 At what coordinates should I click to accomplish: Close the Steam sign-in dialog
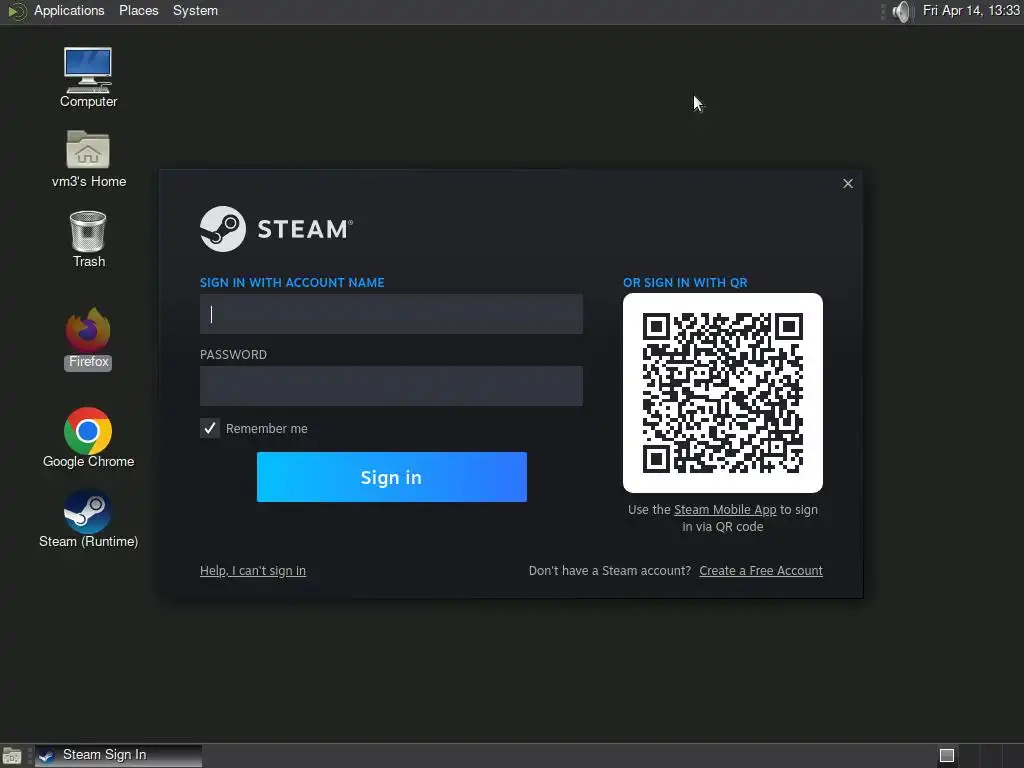pyautogui.click(x=848, y=184)
